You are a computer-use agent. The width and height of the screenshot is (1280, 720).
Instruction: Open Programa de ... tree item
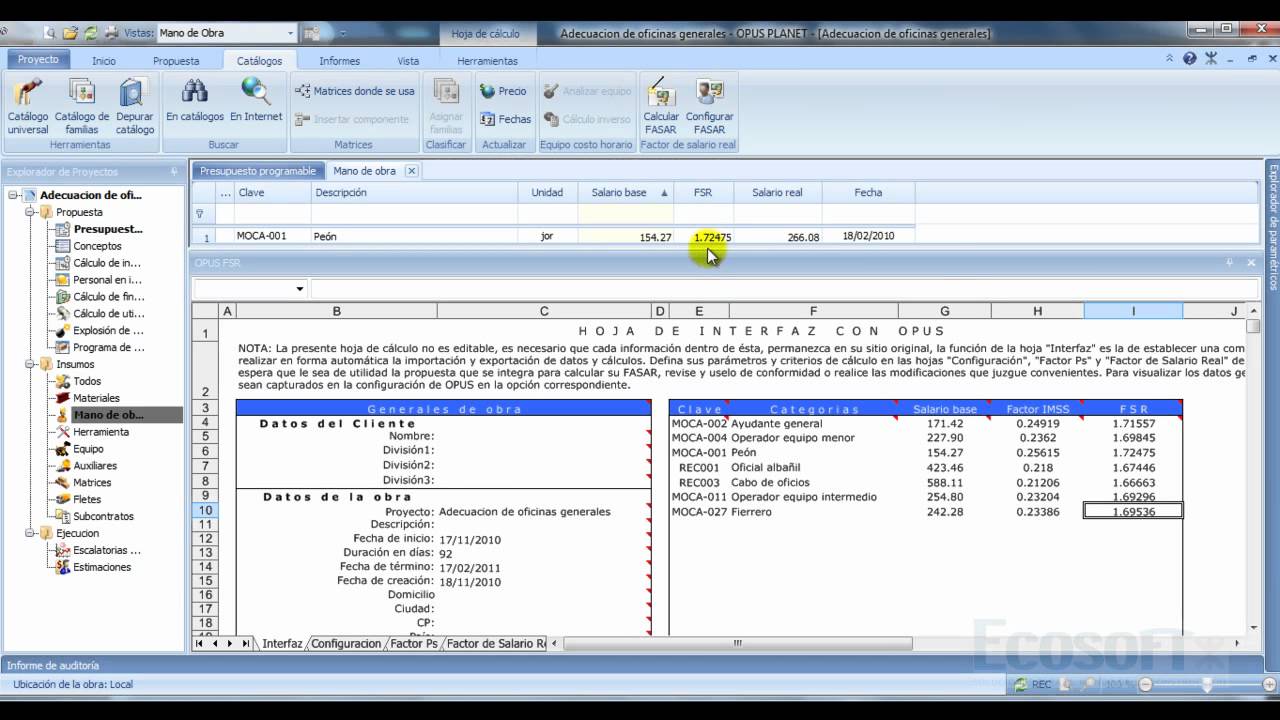point(108,347)
